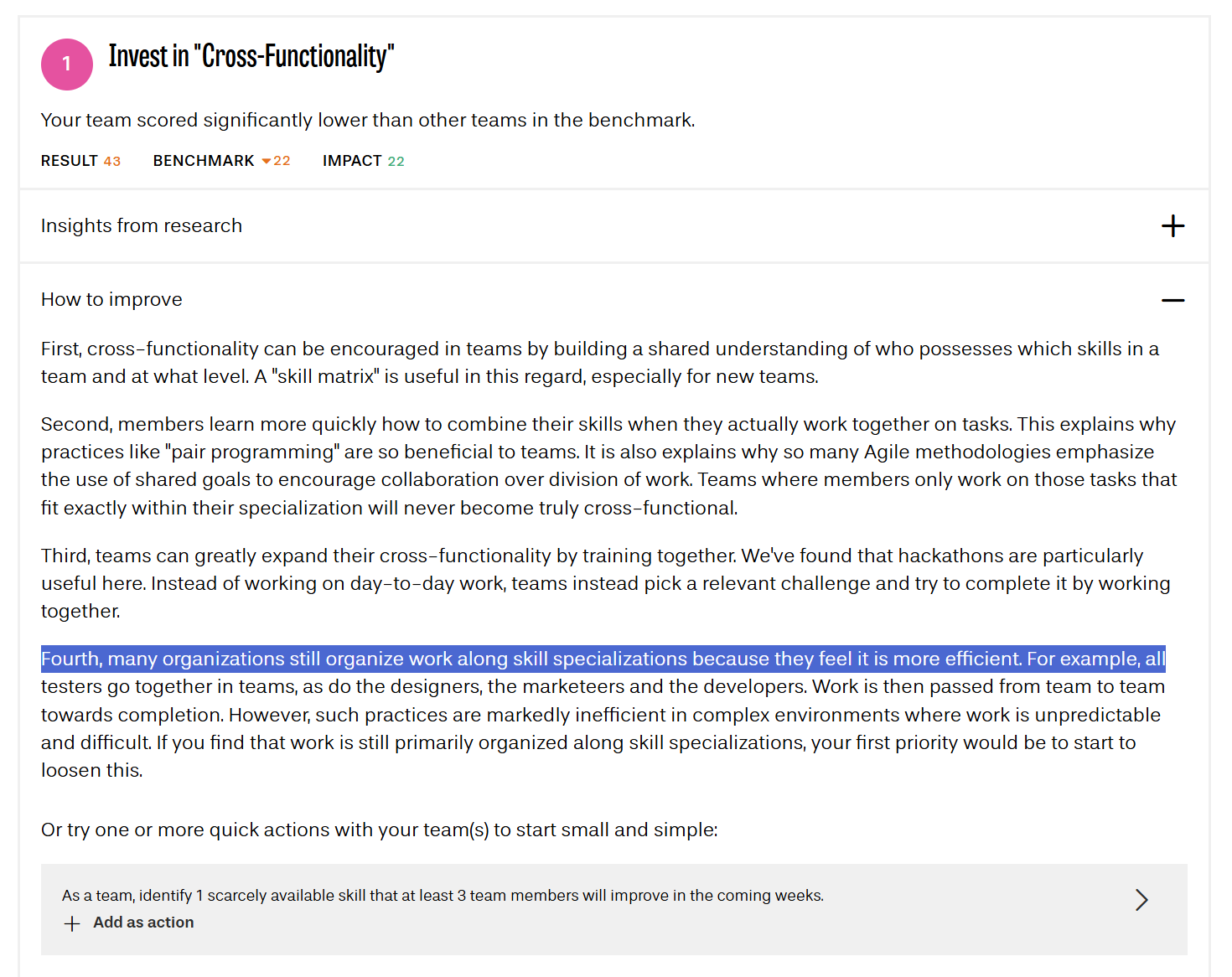The height and width of the screenshot is (977, 1232).
Task: Click the IMPACT 22 score
Action: (363, 161)
